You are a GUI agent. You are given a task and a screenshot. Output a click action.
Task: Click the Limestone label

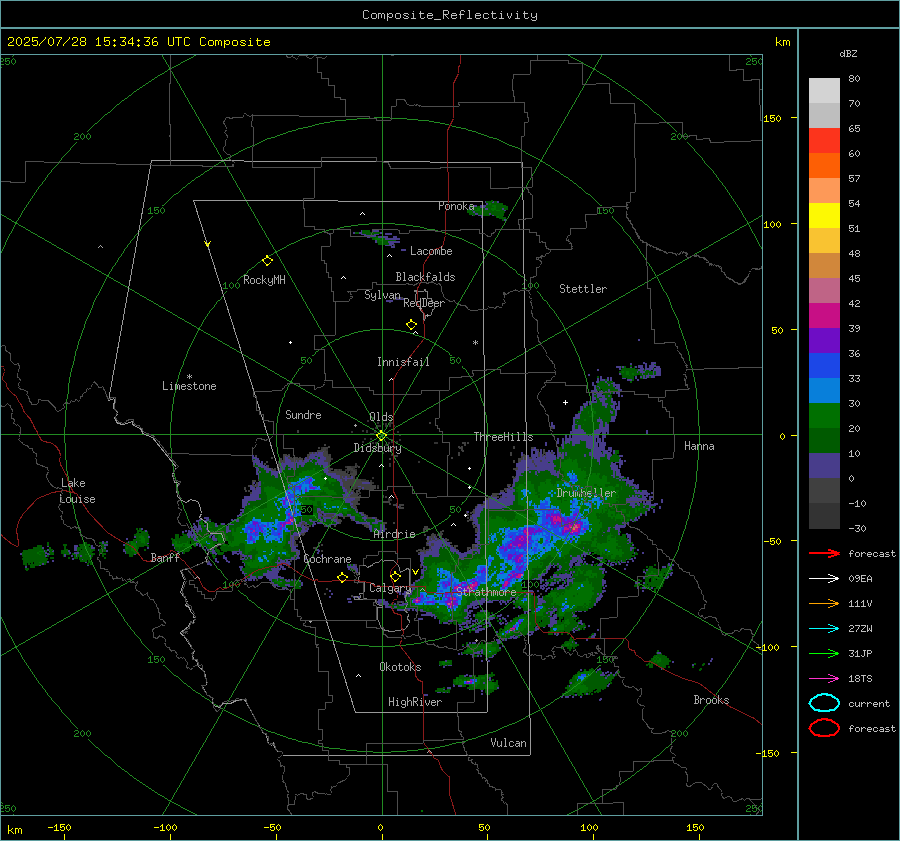(x=189, y=386)
